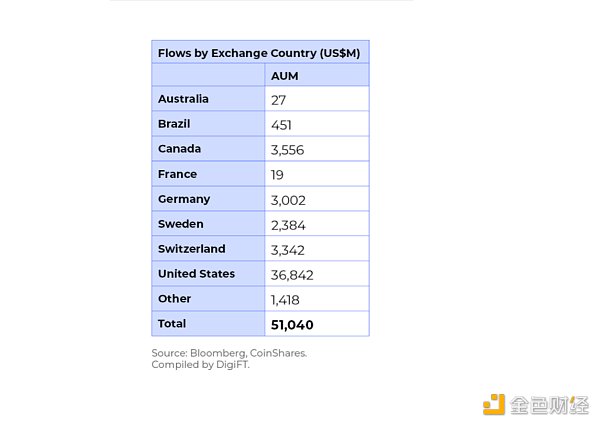Click the Compiled by DigiFT caption

coord(201,365)
